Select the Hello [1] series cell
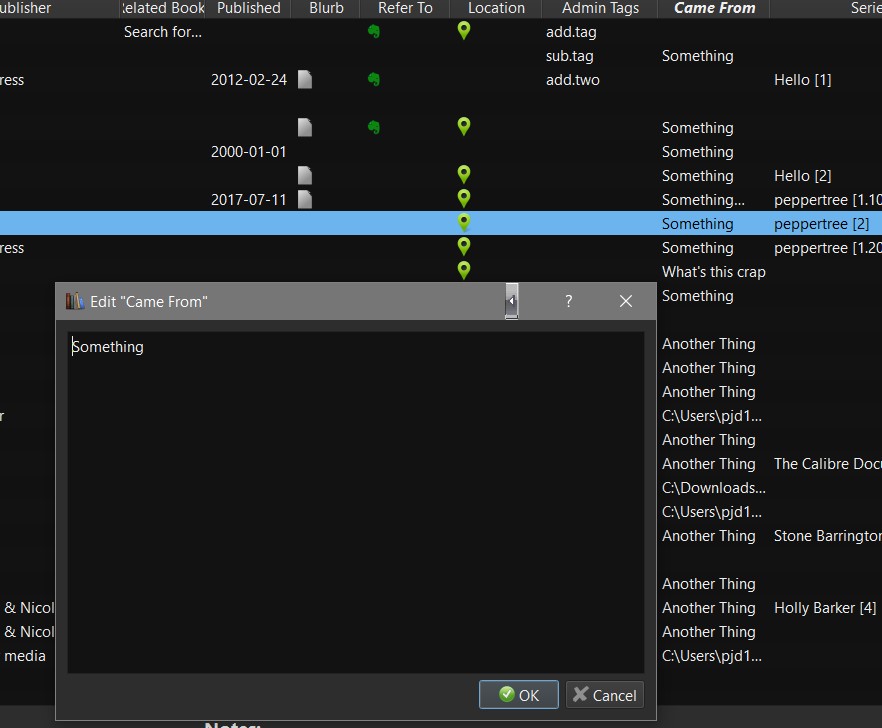The width and height of the screenshot is (882, 728). [x=802, y=80]
